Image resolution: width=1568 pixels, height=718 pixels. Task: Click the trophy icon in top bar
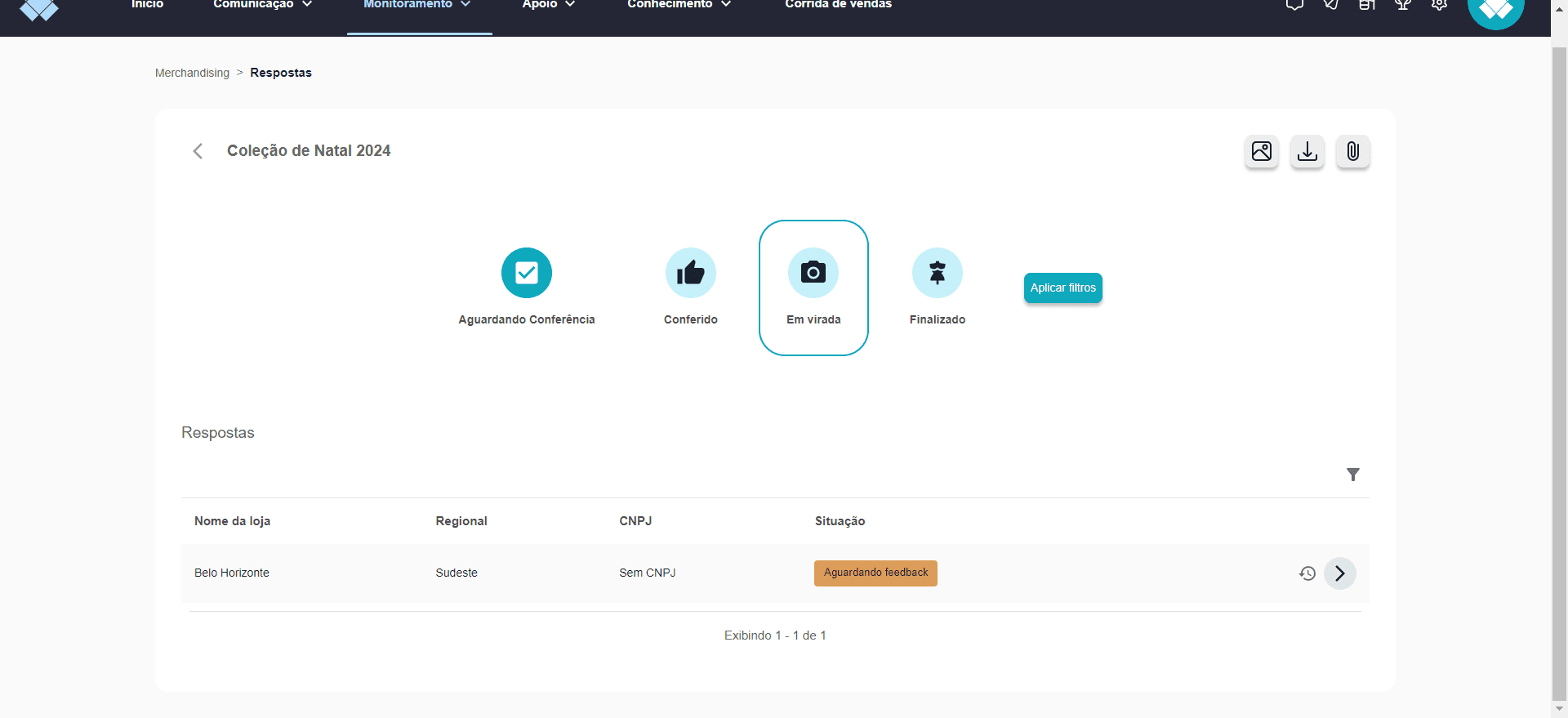1403,4
